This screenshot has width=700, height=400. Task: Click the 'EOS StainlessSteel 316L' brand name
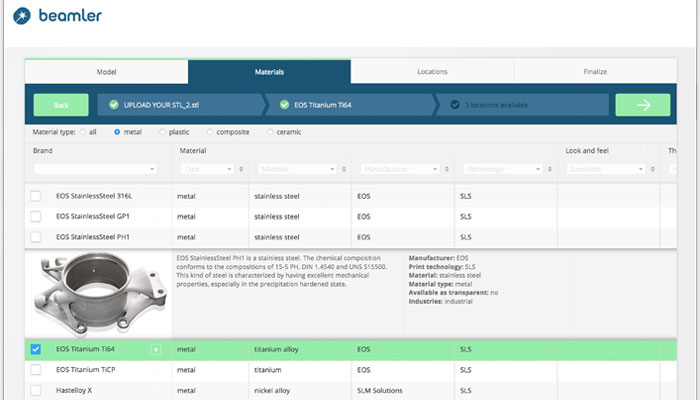tap(94, 196)
